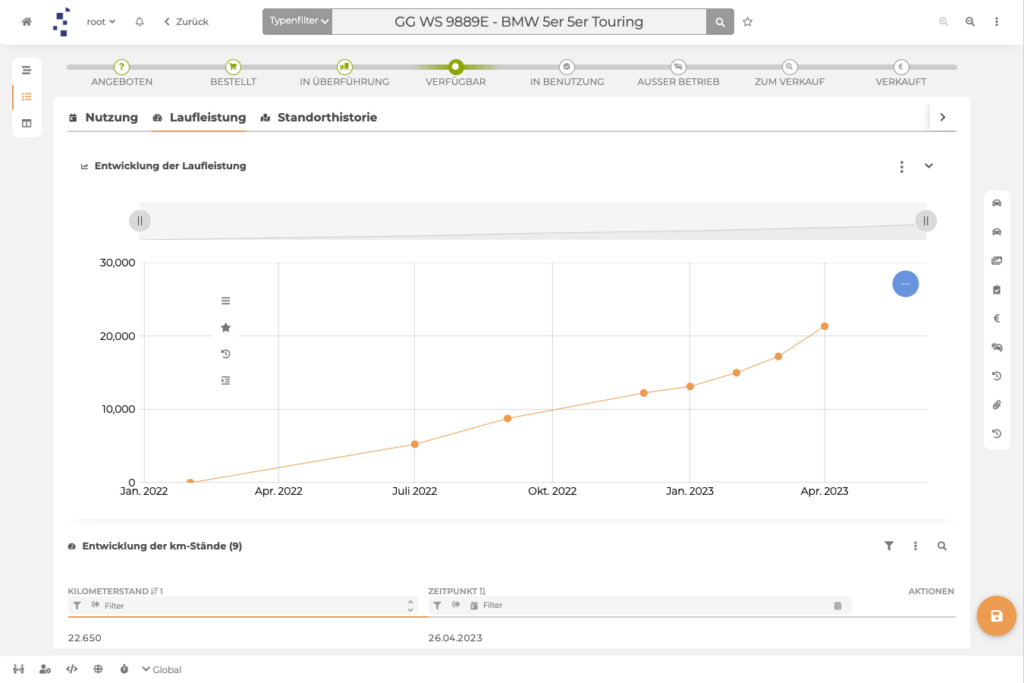
Task: Click the right range slider handle
Action: coord(925,221)
